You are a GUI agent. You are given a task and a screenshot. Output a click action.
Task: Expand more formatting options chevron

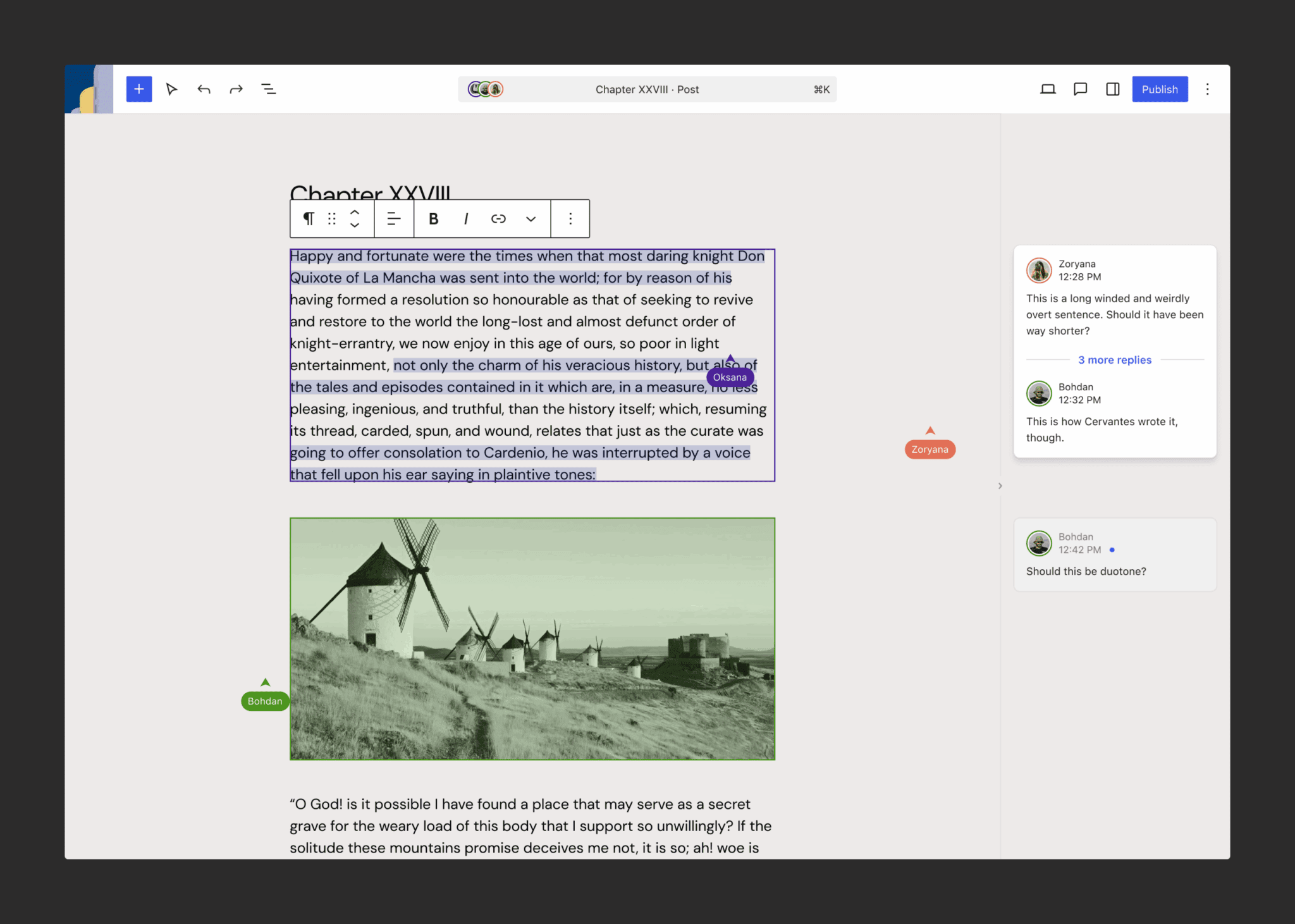tap(531, 219)
